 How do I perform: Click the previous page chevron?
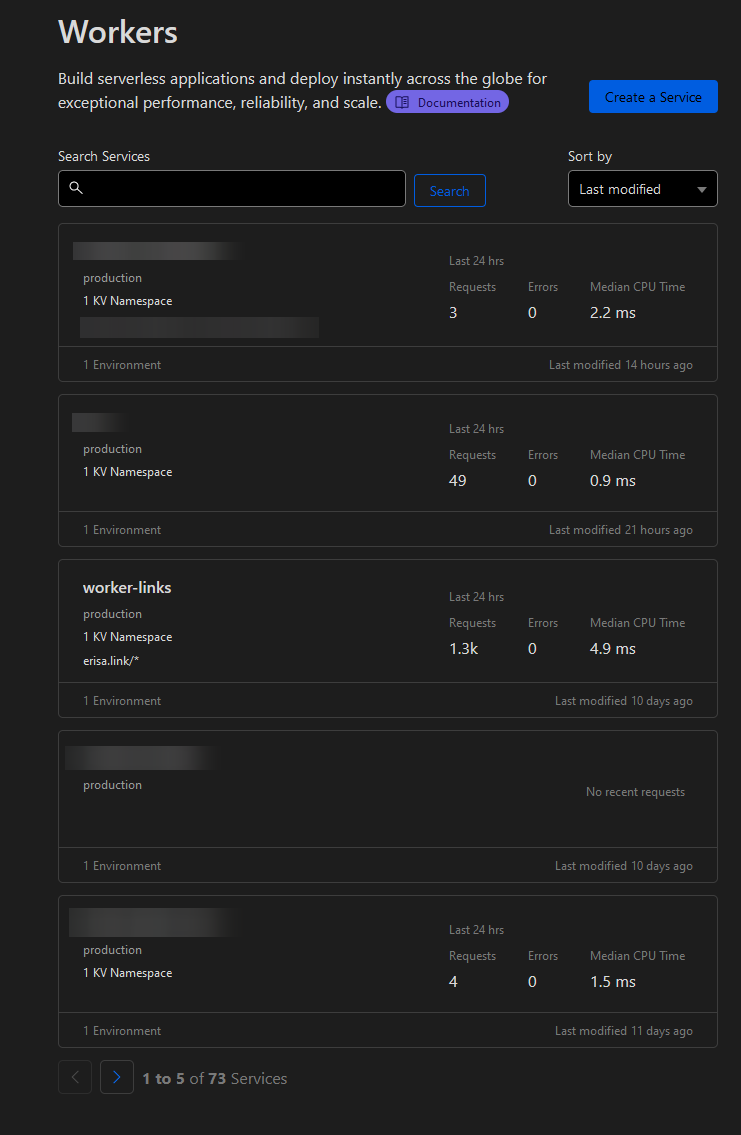75,1078
